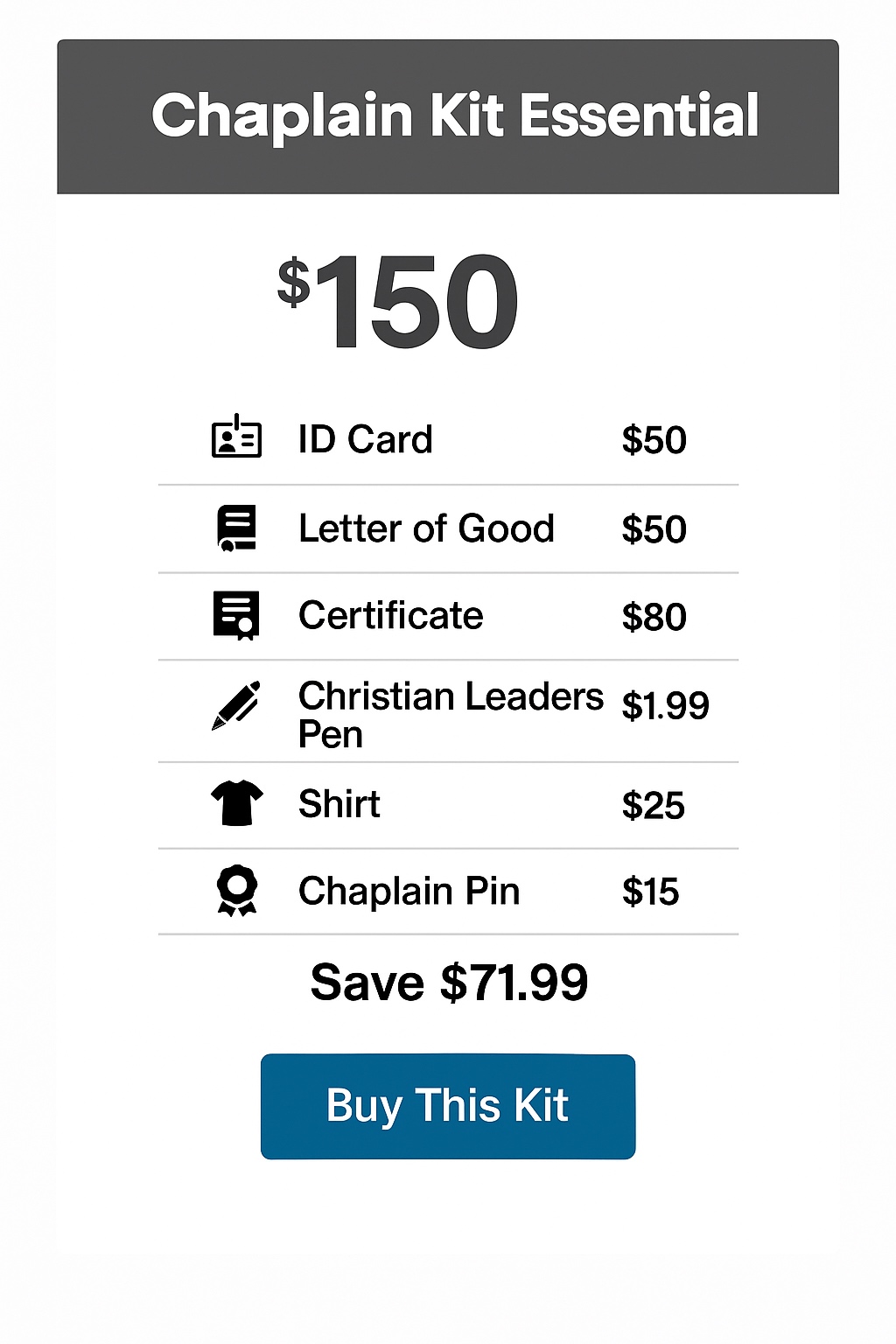
Task: Click the $25 Shirt price
Action: point(653,805)
